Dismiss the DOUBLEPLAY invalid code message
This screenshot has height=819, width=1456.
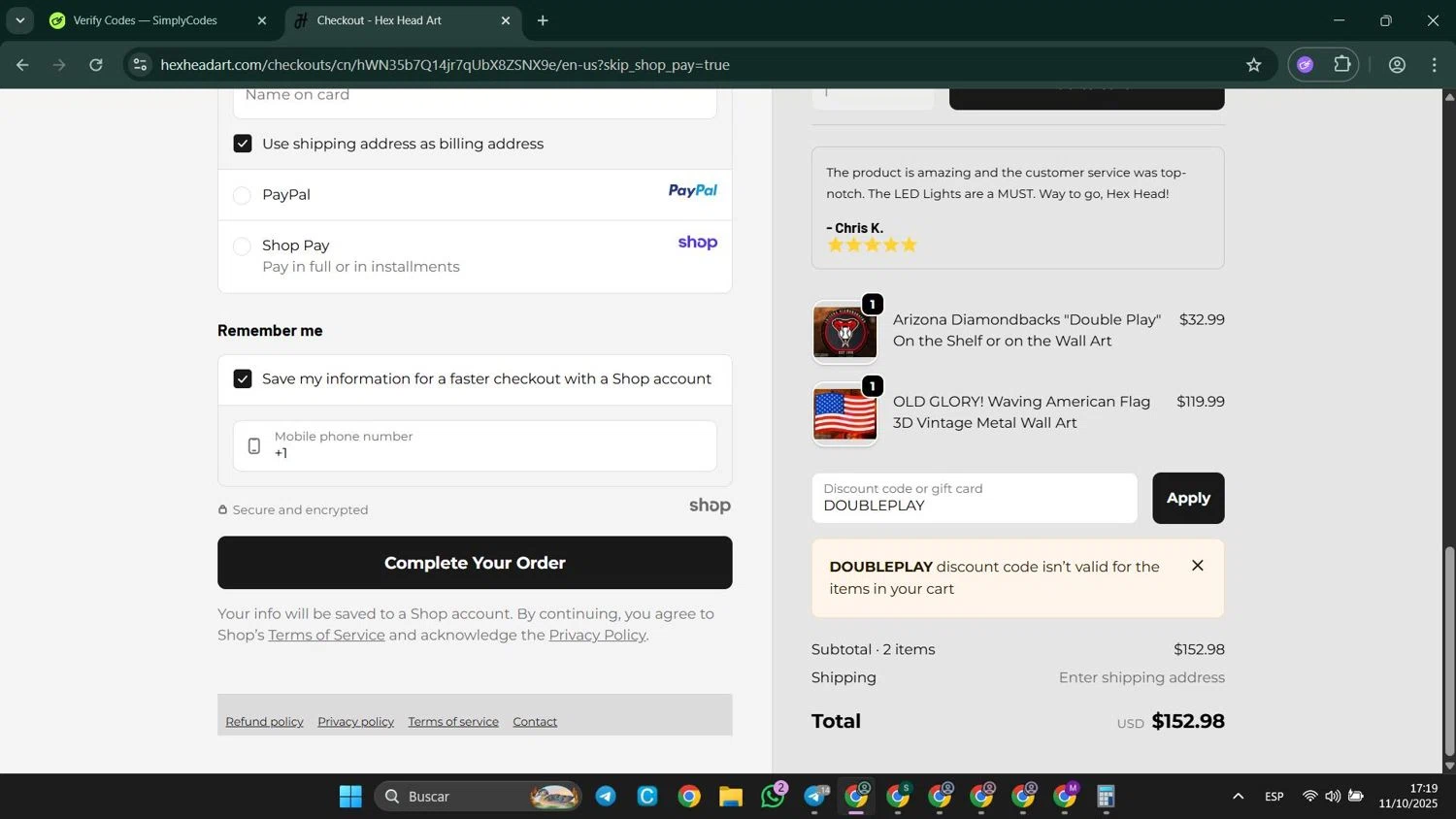(x=1198, y=566)
